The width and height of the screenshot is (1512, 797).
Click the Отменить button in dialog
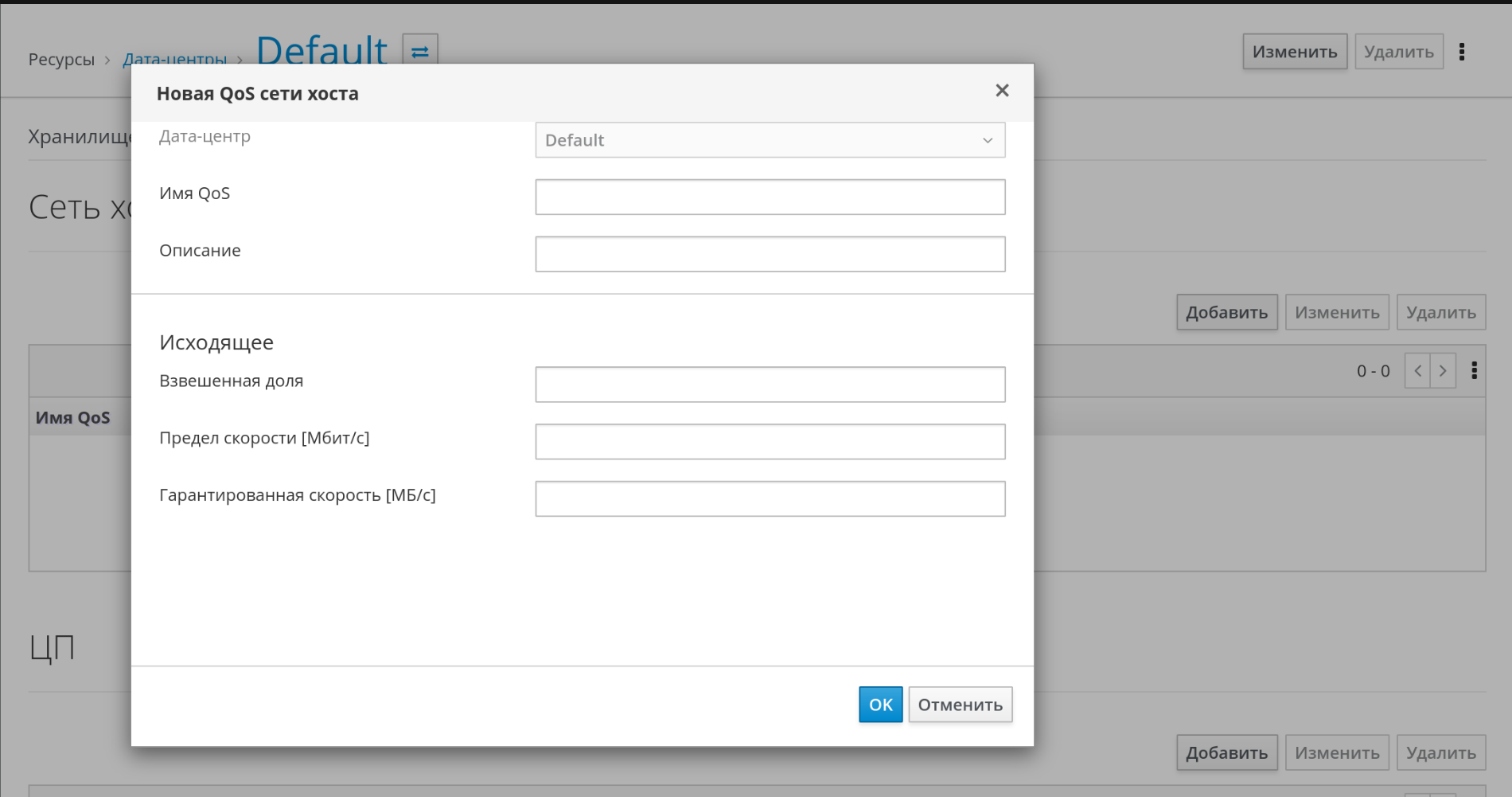coord(960,705)
